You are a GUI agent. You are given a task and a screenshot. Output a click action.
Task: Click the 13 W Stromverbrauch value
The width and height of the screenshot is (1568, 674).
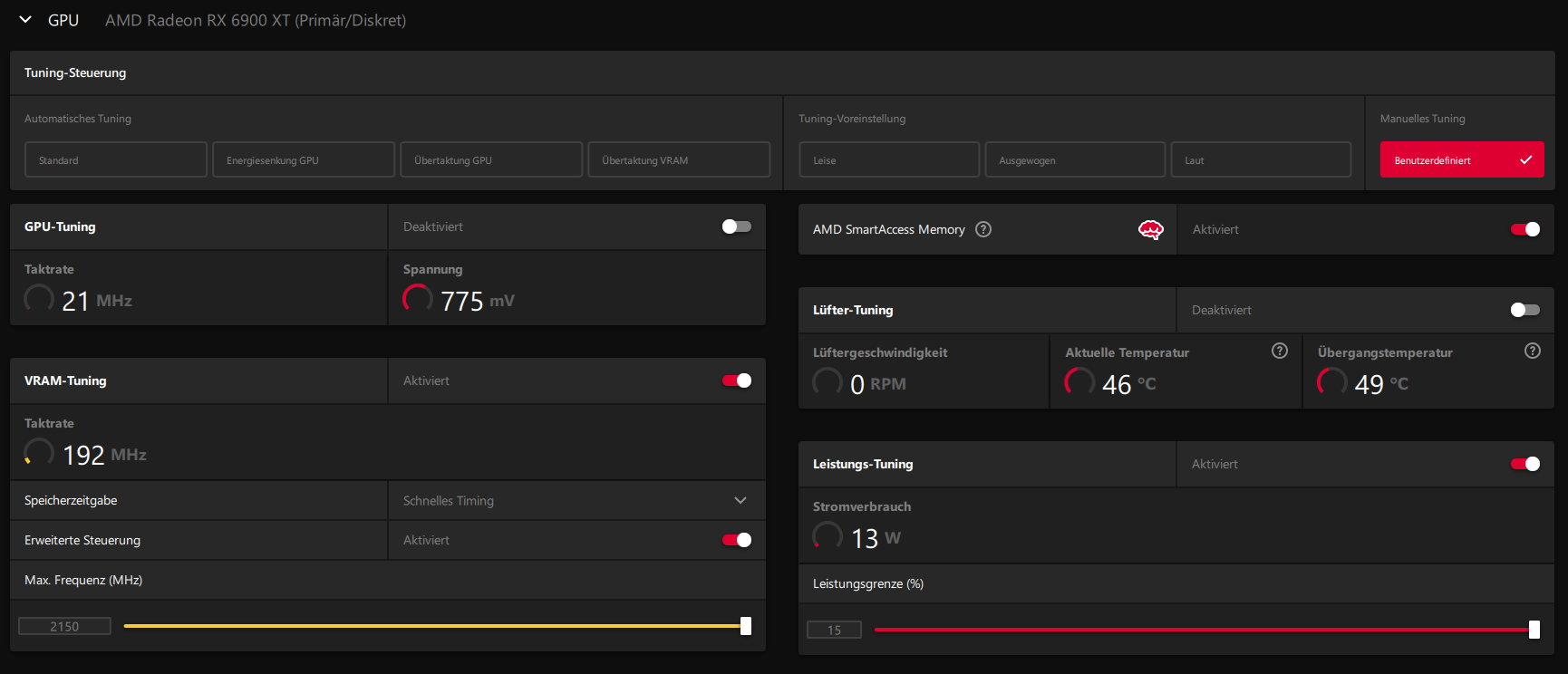pos(876,538)
